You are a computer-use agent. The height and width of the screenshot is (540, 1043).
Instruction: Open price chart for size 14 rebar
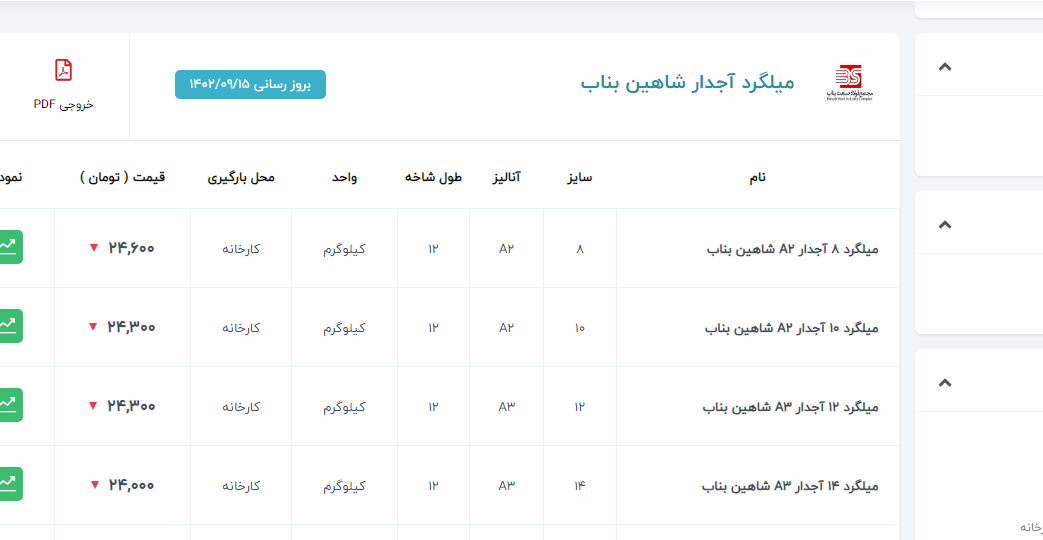pos(9,484)
